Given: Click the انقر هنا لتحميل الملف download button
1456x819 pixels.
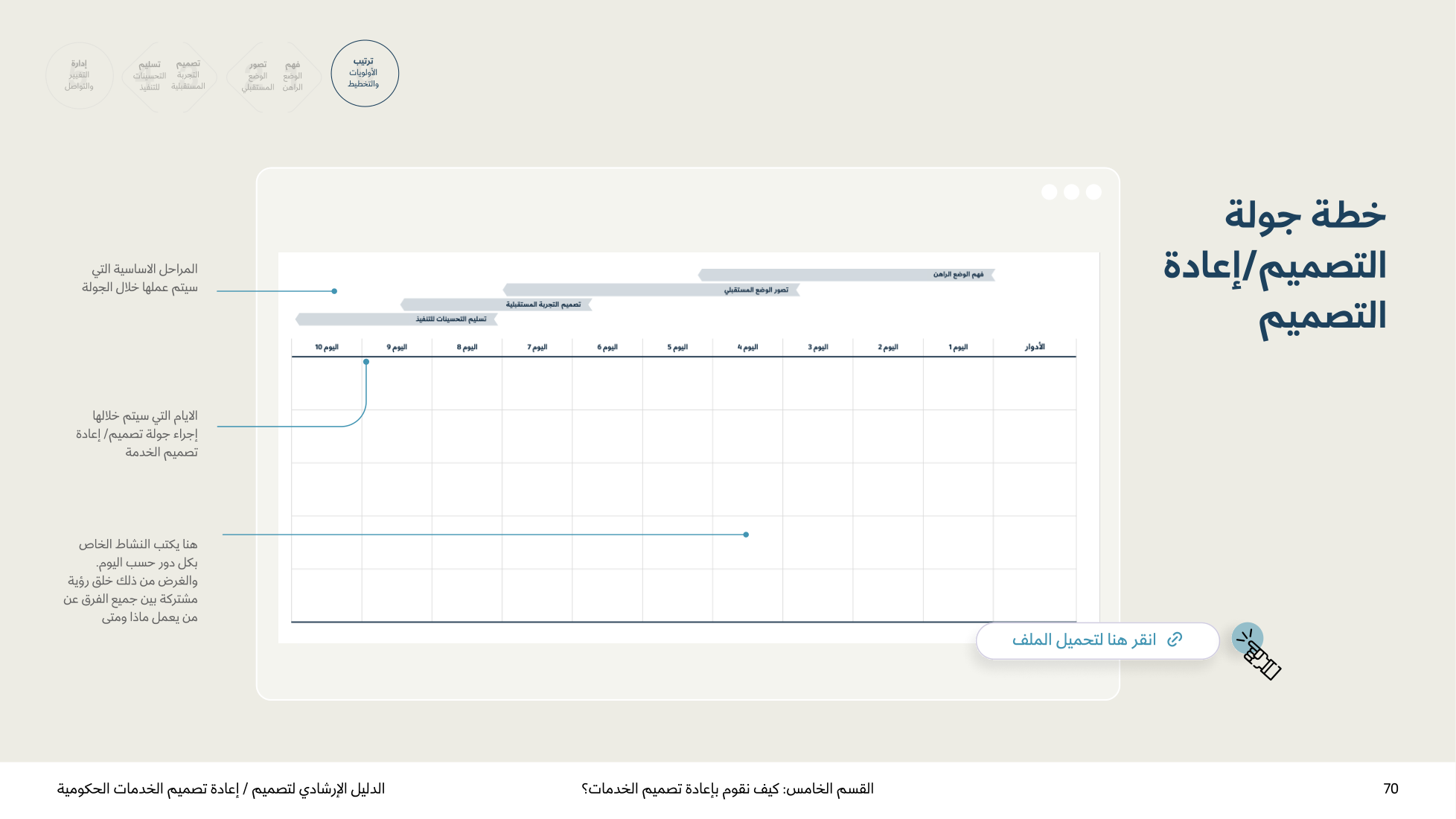Looking at the screenshot, I should (1097, 640).
